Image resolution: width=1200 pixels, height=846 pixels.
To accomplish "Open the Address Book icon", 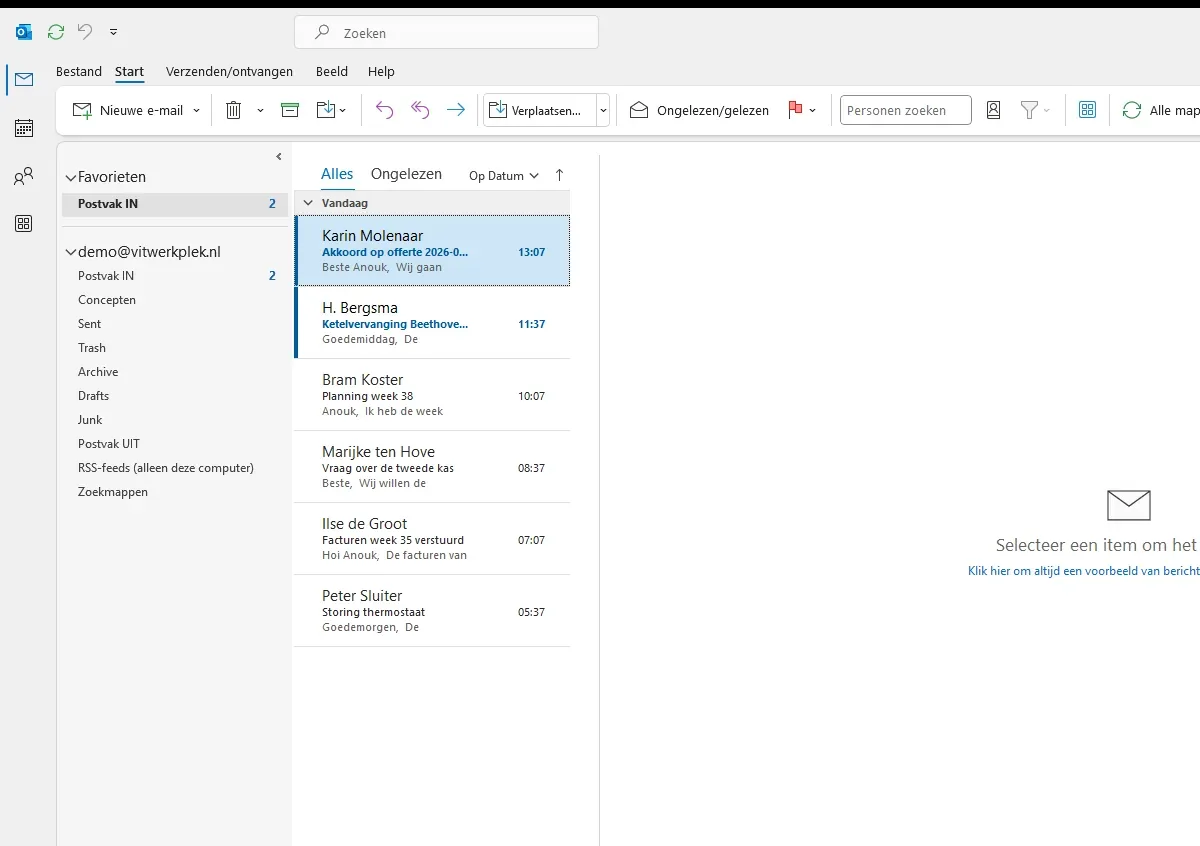I will point(993,110).
